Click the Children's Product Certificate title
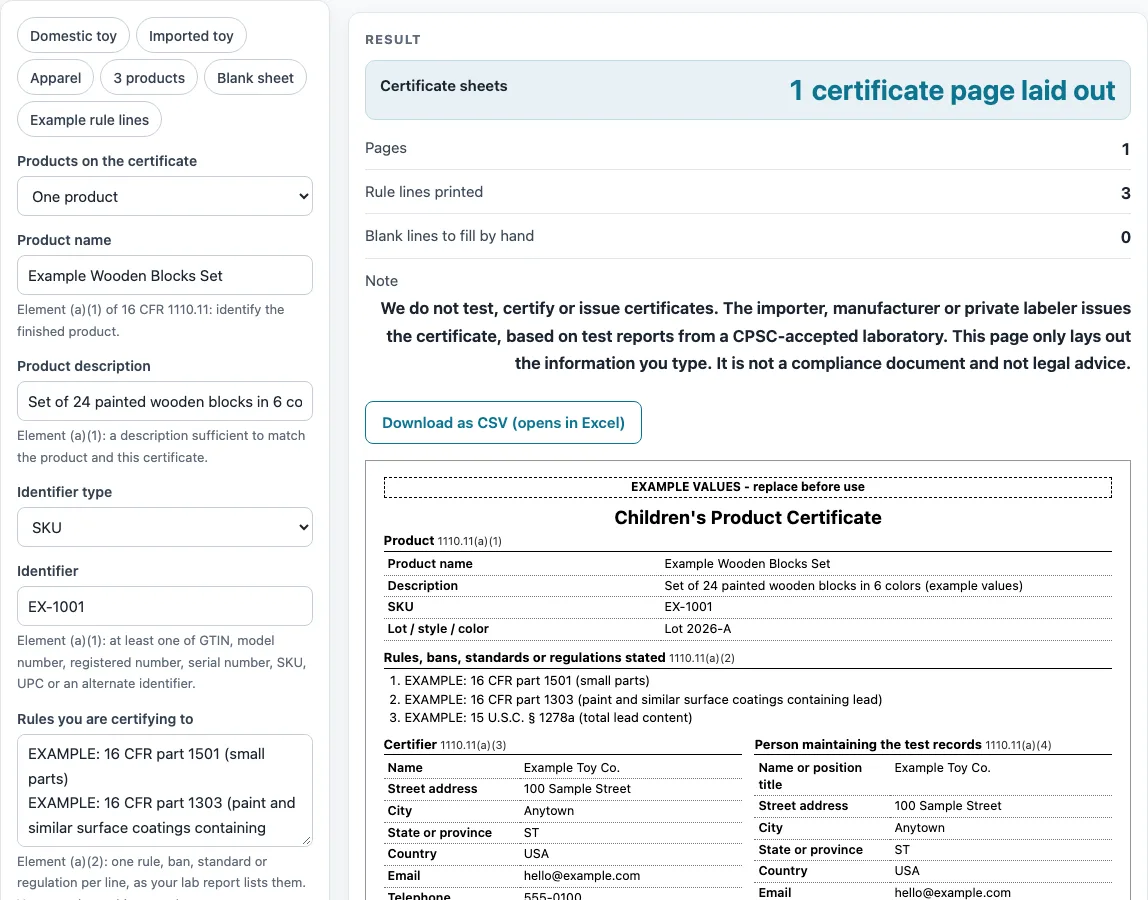This screenshot has height=900, width=1148. pos(748,518)
